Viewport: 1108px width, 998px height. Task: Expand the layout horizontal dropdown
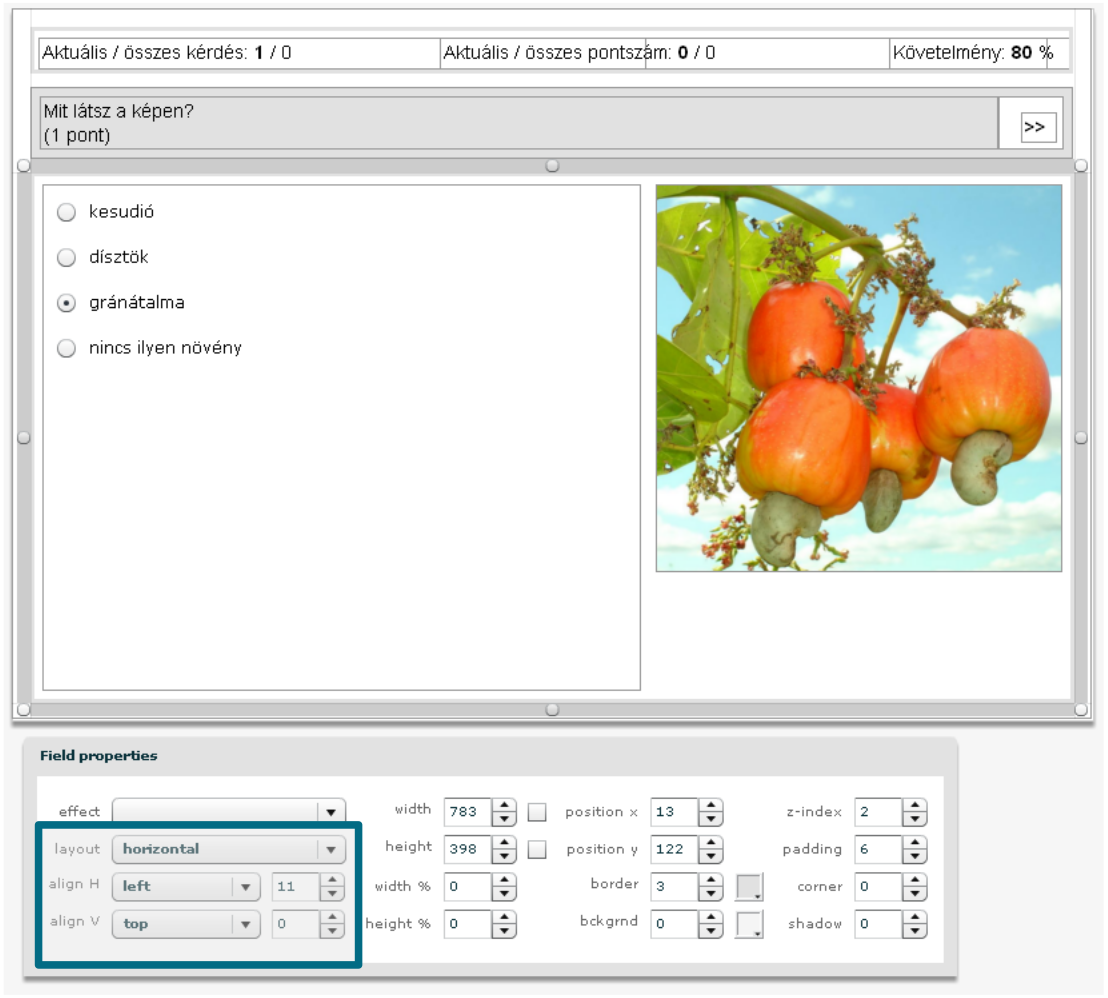click(331, 849)
